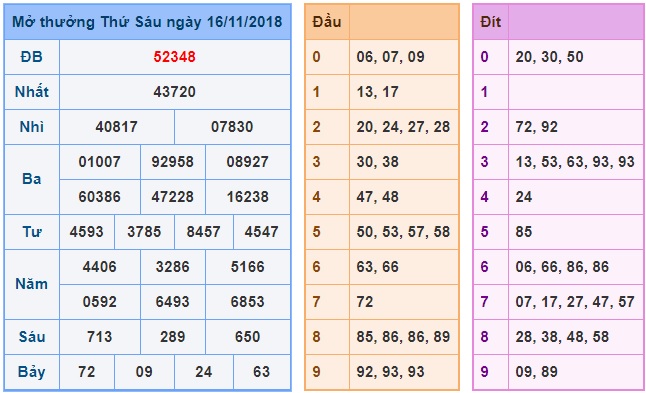Screen dimensions: 646x393
Task: Select Đầu row 2 values 20, 24, 27, 28
Action: coord(403,127)
